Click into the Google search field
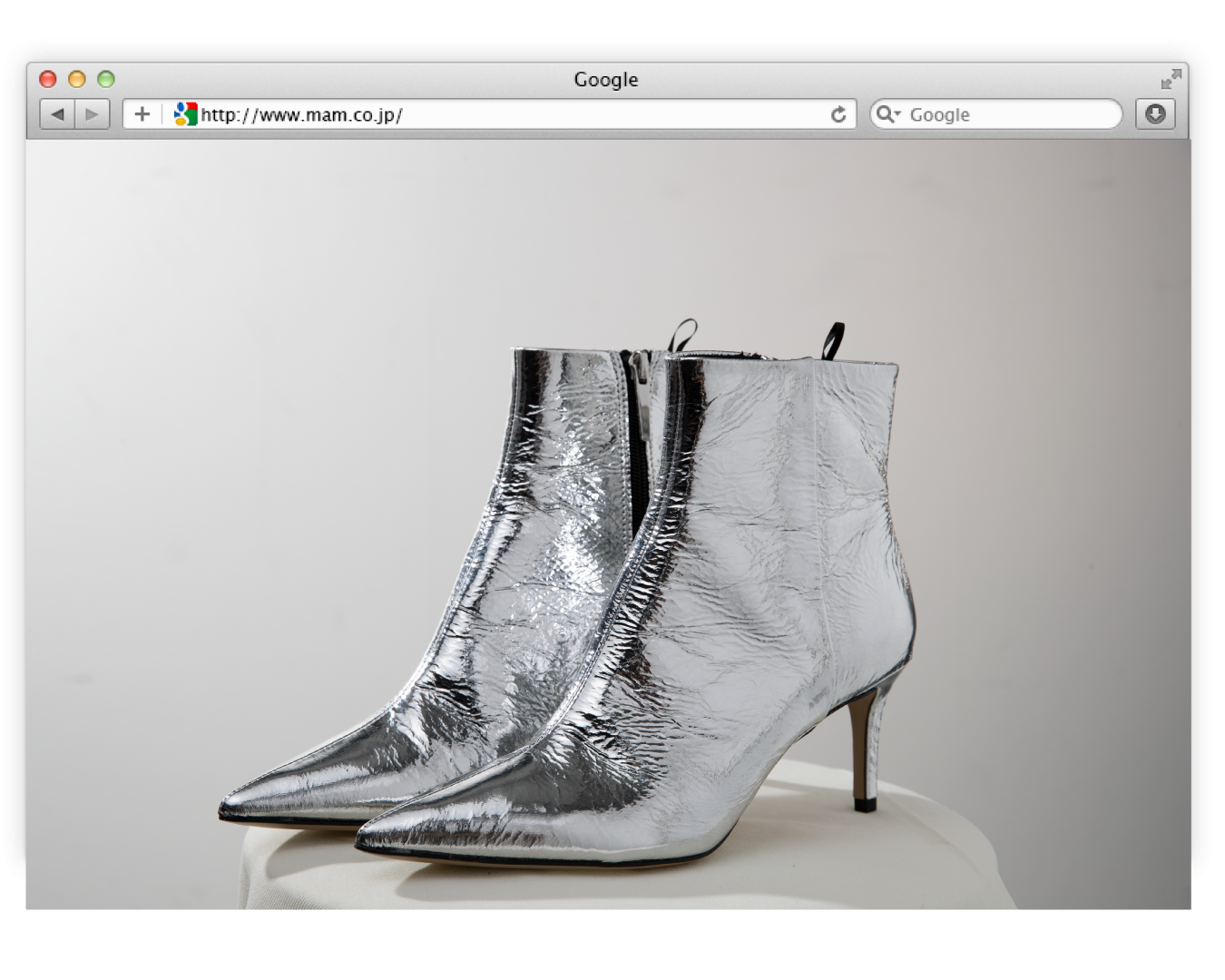Image resolution: width=1225 pixels, height=980 pixels. coord(996,114)
